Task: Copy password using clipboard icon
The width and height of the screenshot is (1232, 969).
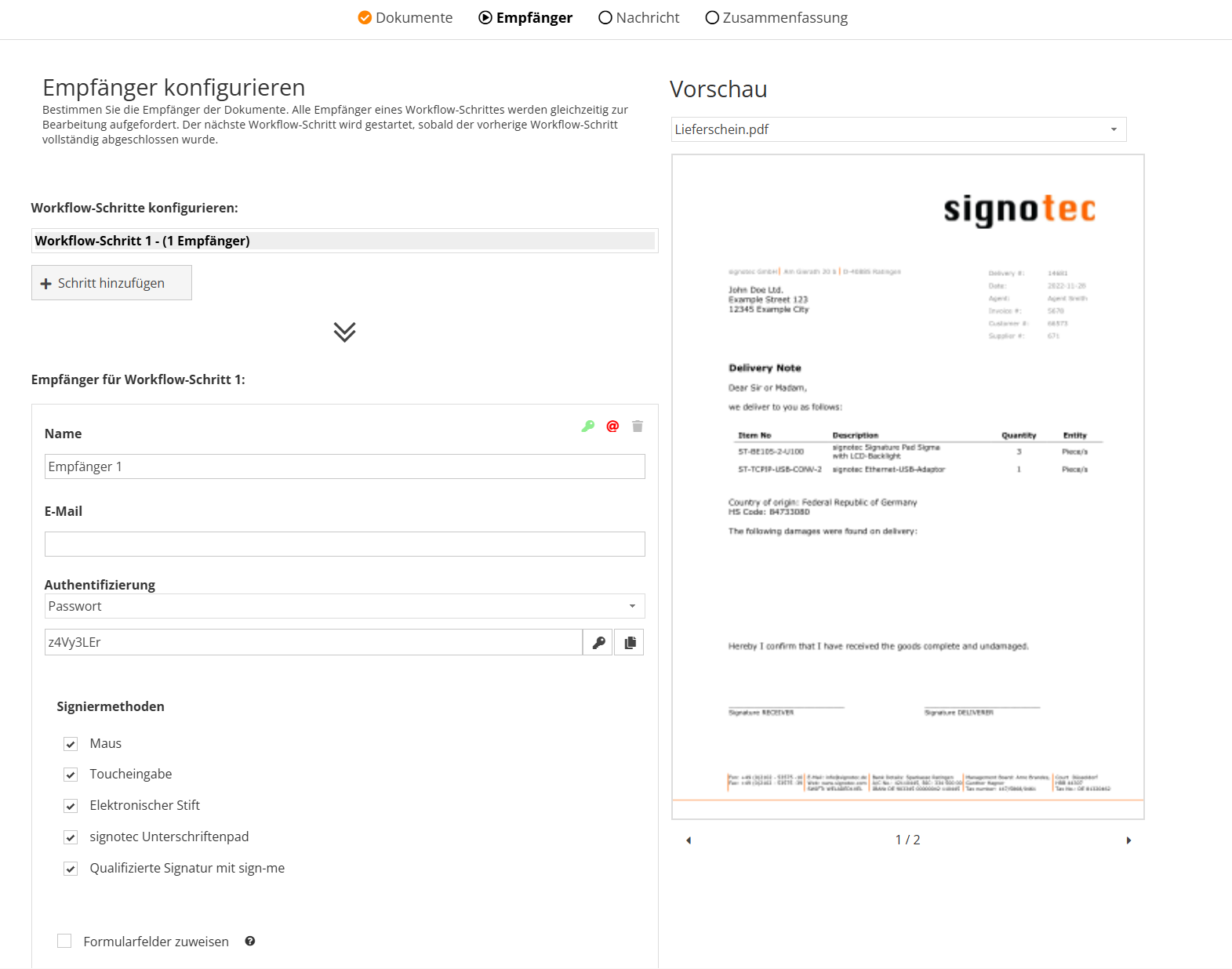Action: point(629,643)
